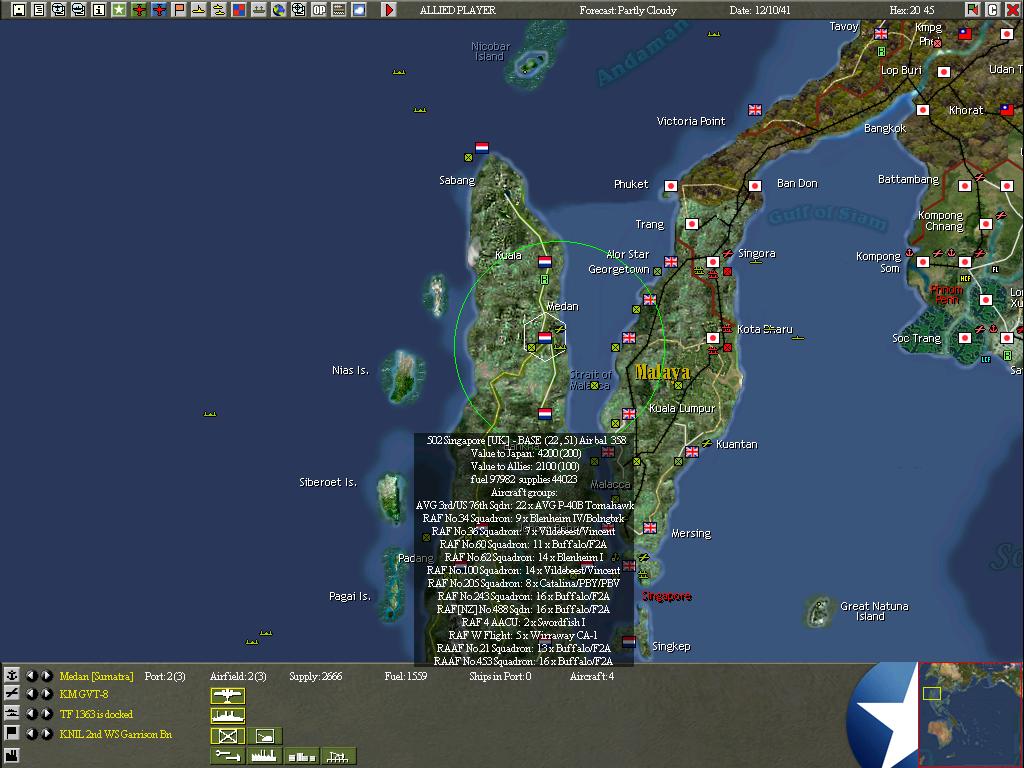
Task: Previous task force arrow beside TF 1363
Action: pyautogui.click(x=31, y=714)
